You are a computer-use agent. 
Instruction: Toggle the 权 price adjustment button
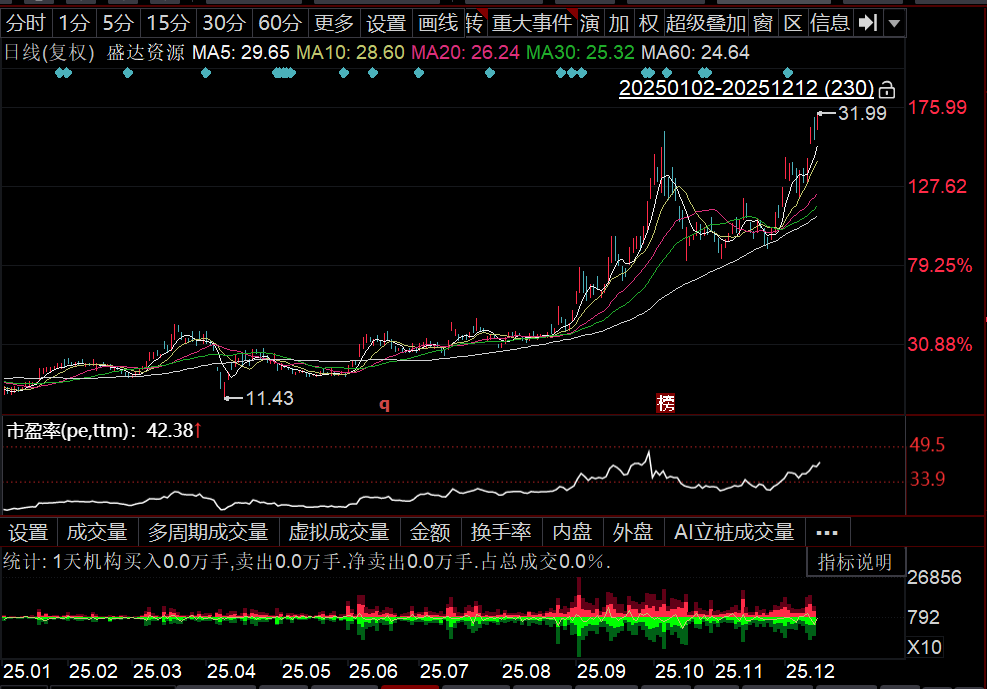tap(648, 23)
